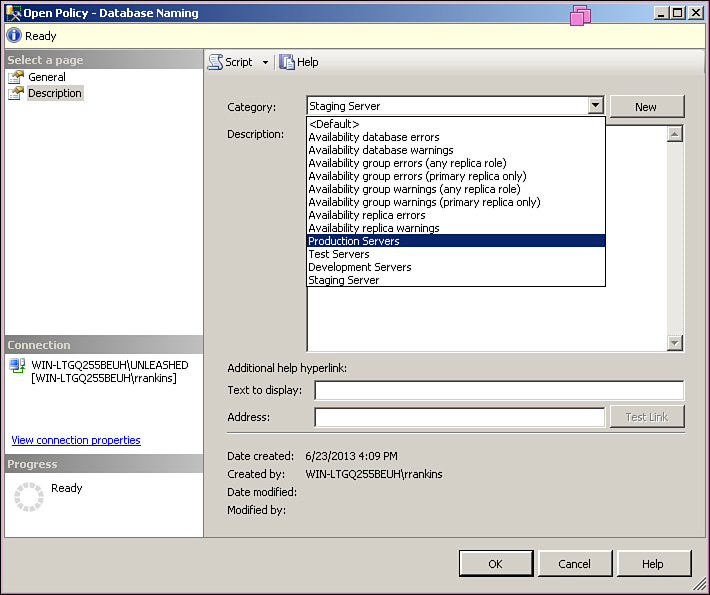The width and height of the screenshot is (710, 595).
Task: Click the Text to display field
Action: click(499, 391)
